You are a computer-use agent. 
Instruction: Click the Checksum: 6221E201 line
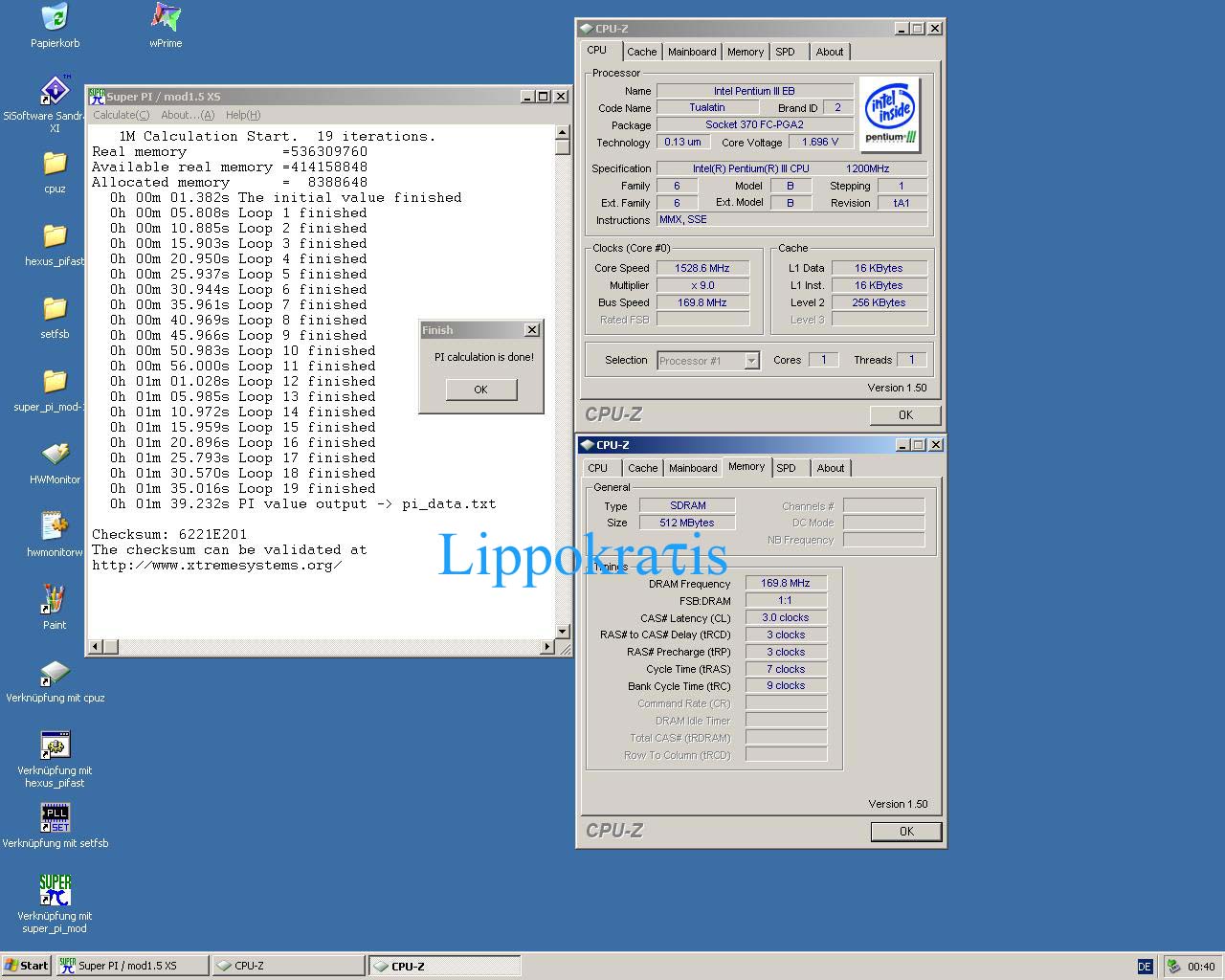pos(169,534)
